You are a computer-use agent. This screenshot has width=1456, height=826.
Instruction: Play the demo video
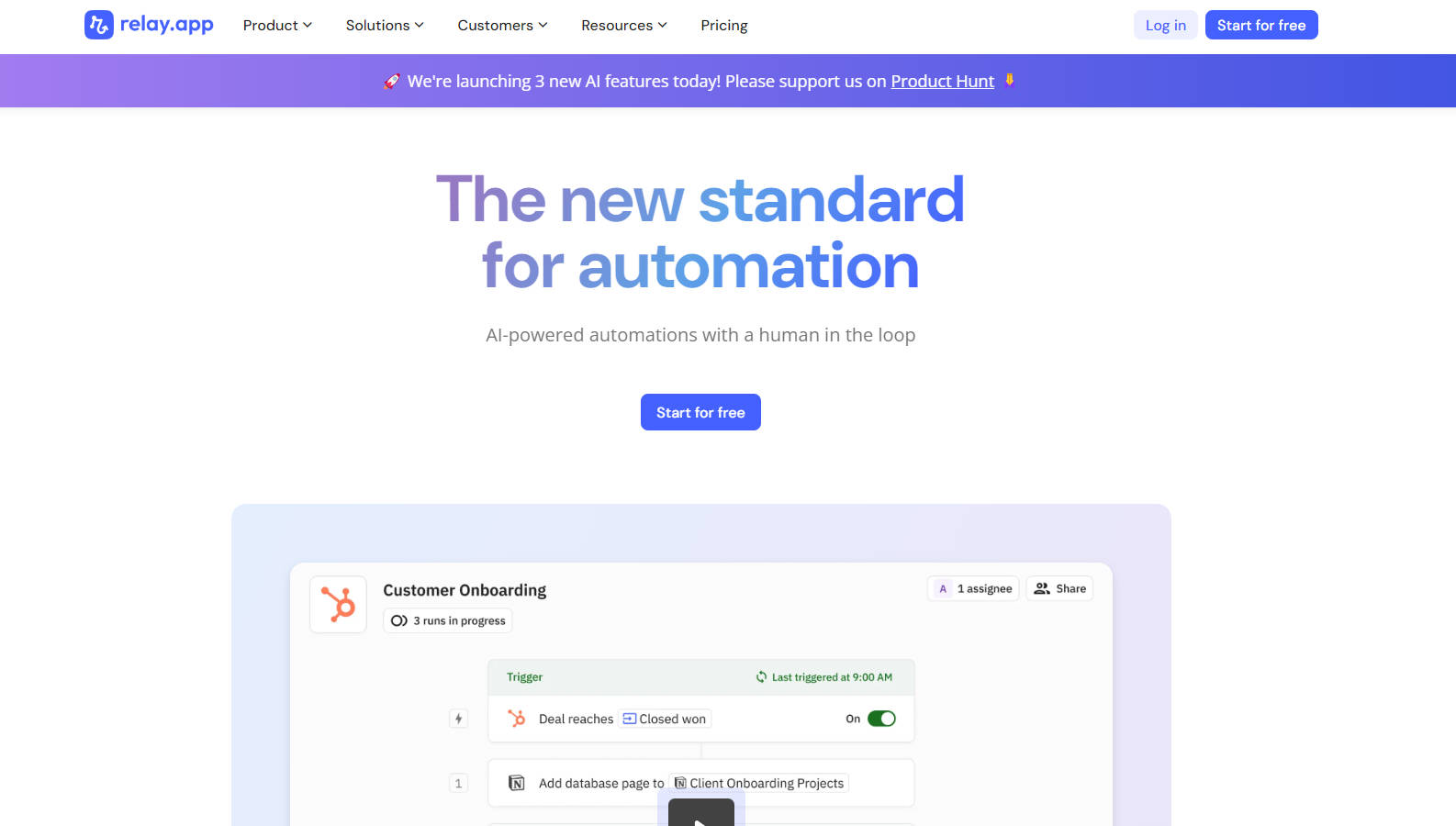pos(700,813)
